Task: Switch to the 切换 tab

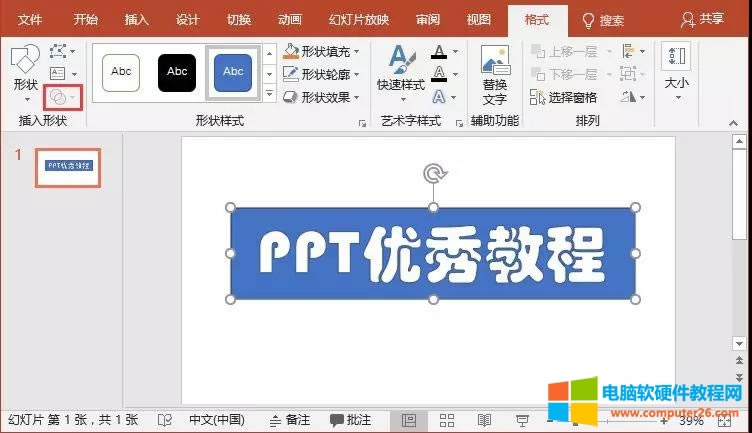Action: coord(239,20)
